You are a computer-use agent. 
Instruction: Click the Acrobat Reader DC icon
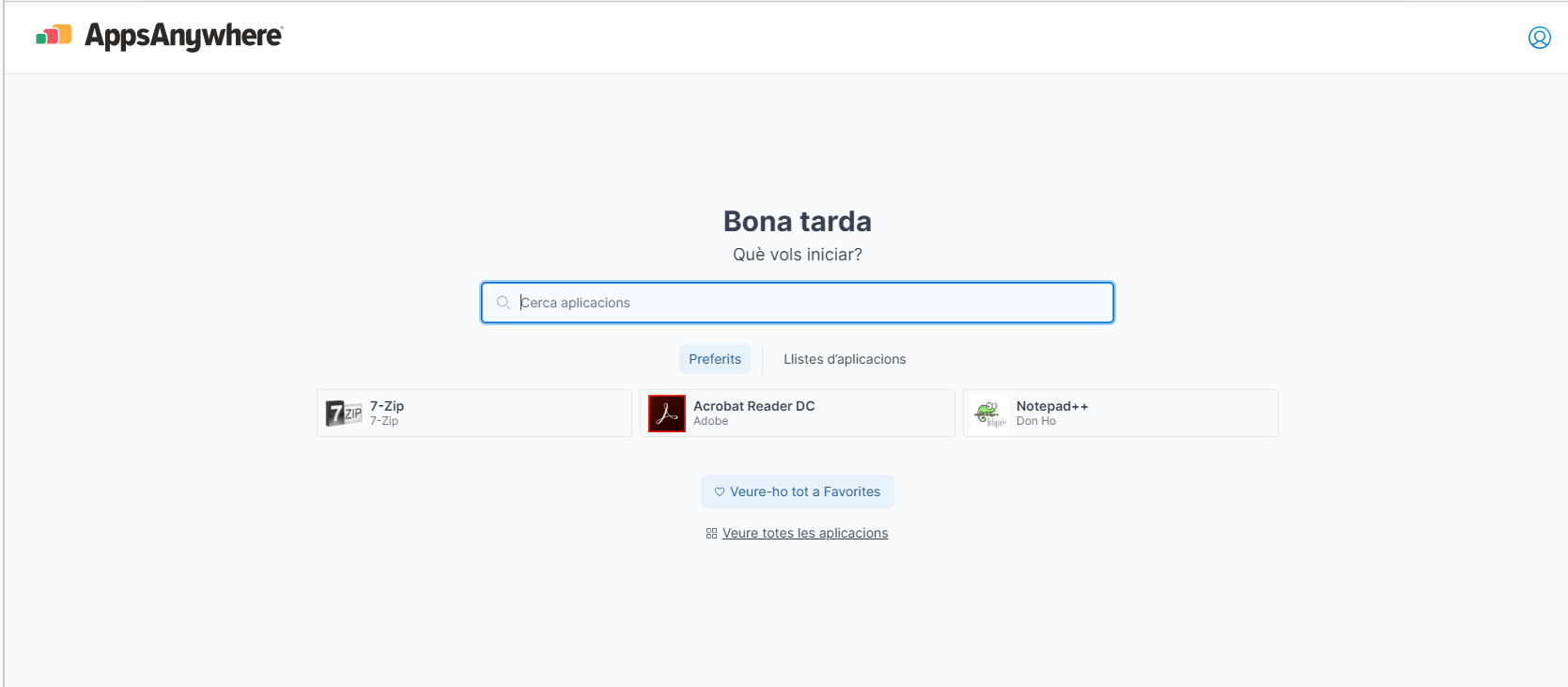667,414
